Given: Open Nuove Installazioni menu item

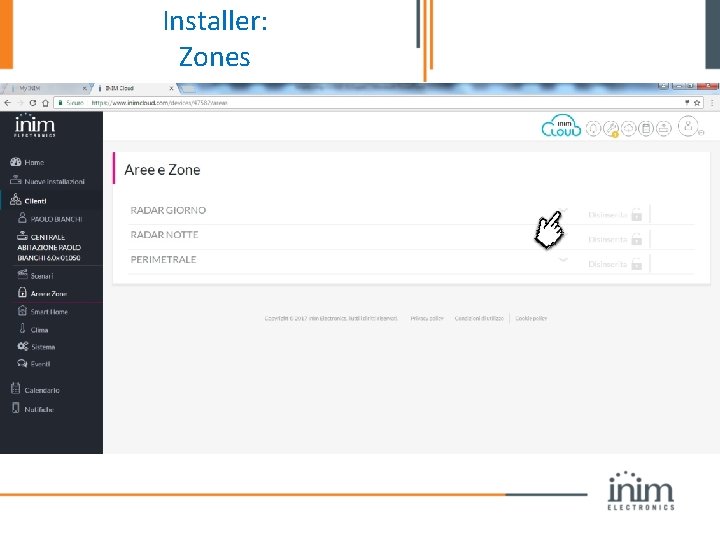Looking at the screenshot, I should point(54,182).
